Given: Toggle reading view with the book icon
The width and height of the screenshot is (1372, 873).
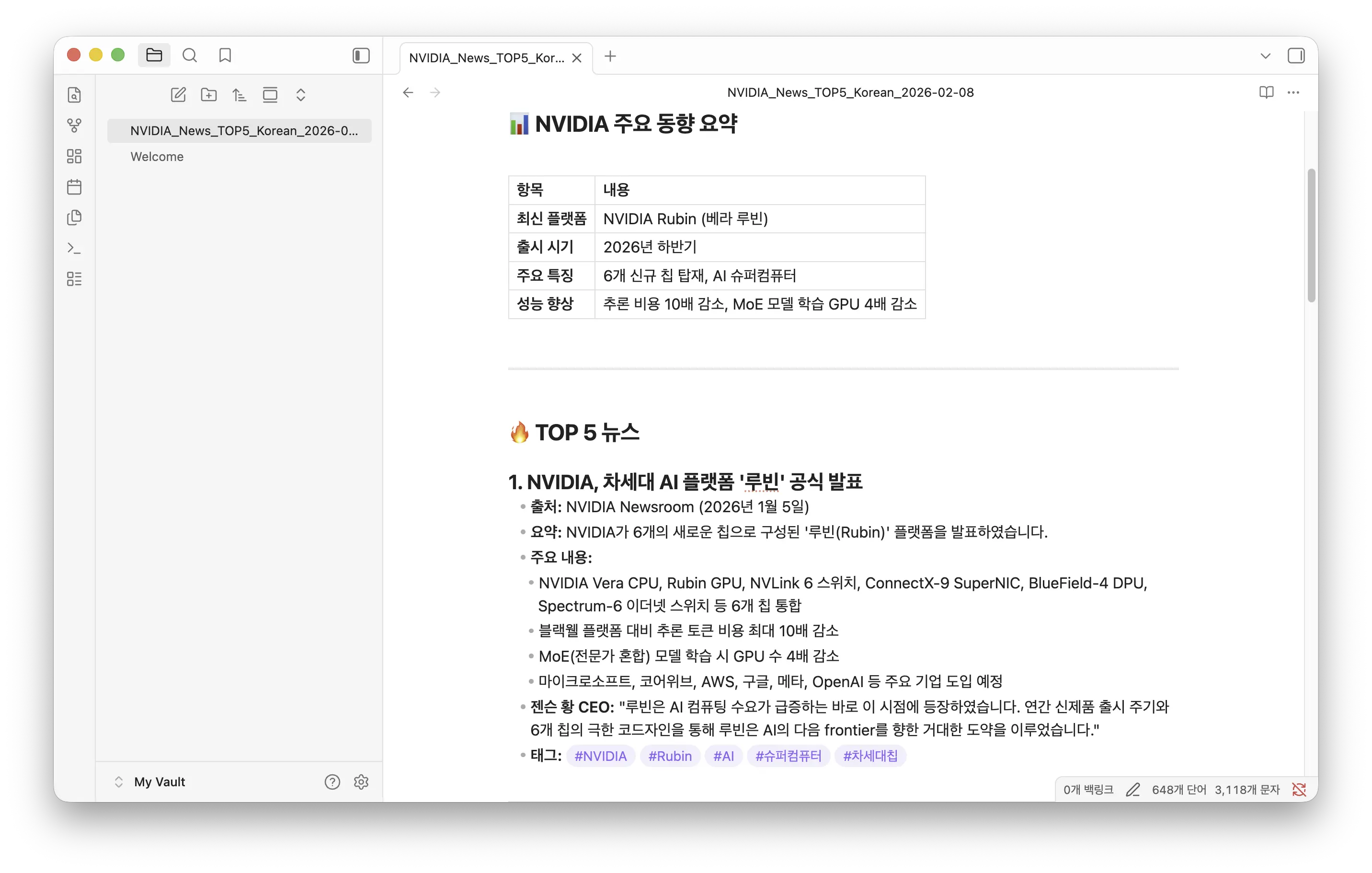Looking at the screenshot, I should [x=1266, y=92].
